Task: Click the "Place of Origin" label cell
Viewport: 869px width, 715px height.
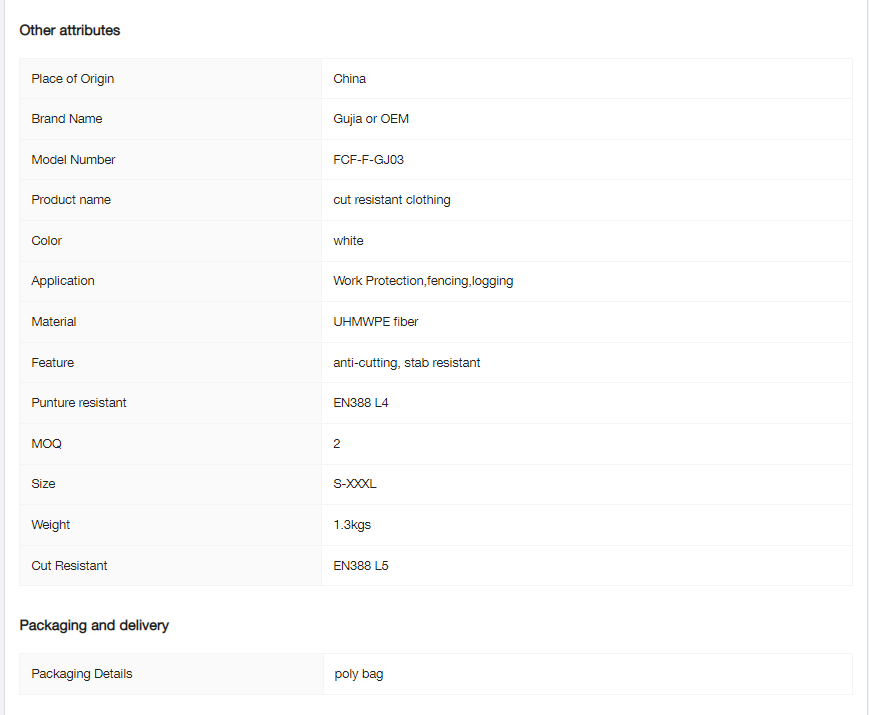Action: (x=73, y=79)
